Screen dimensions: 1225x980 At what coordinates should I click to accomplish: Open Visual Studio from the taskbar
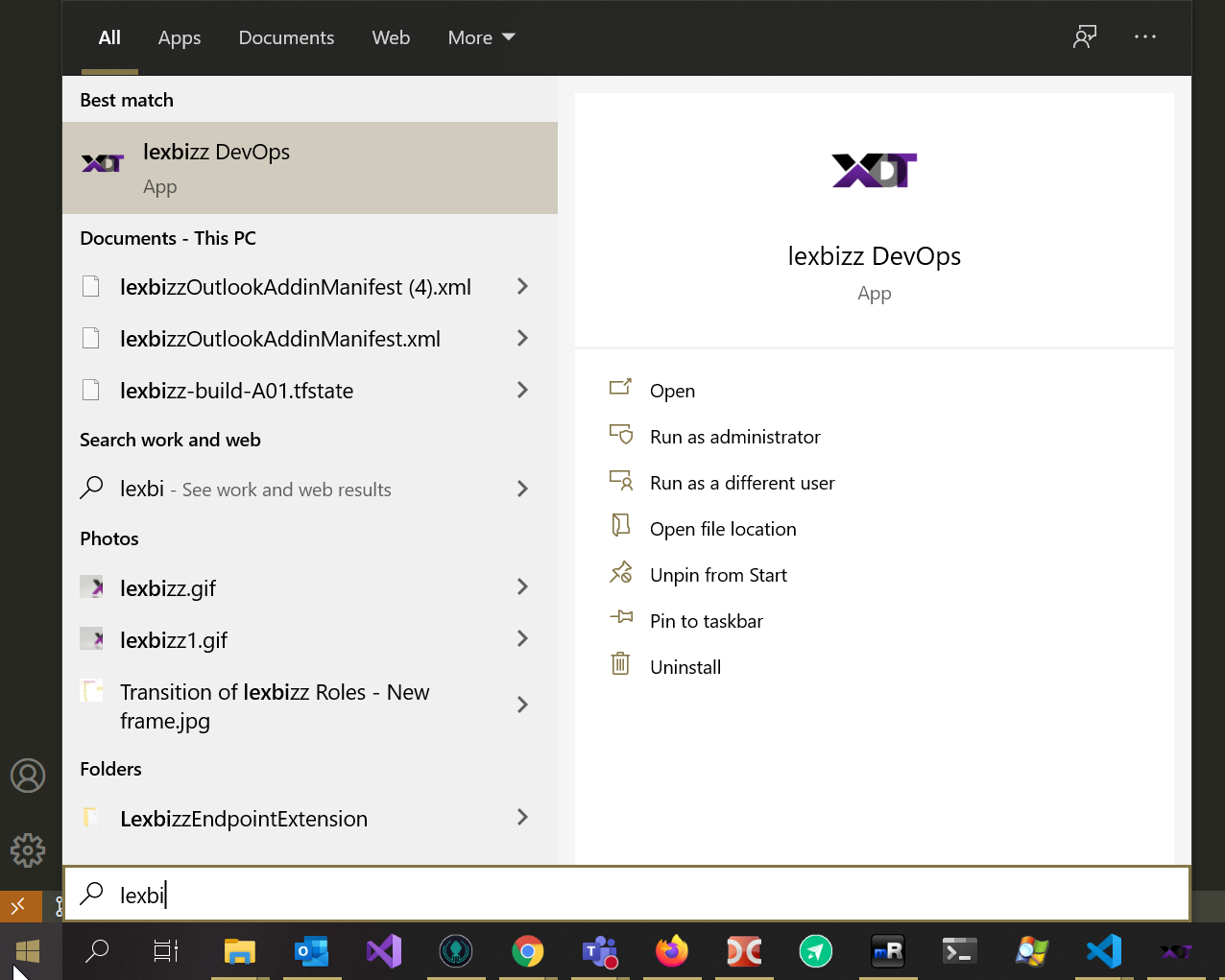click(383, 951)
